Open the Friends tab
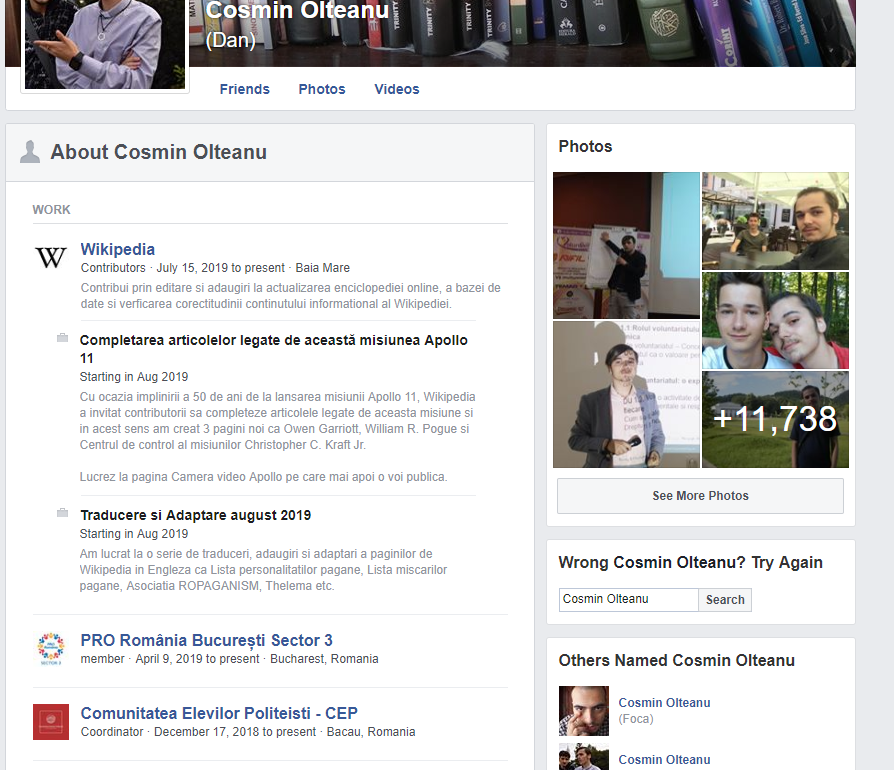 click(x=245, y=89)
